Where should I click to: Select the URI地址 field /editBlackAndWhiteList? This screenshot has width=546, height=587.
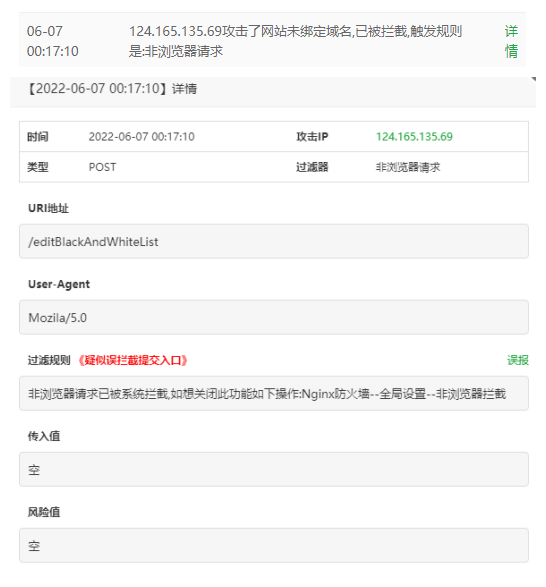(x=274, y=241)
